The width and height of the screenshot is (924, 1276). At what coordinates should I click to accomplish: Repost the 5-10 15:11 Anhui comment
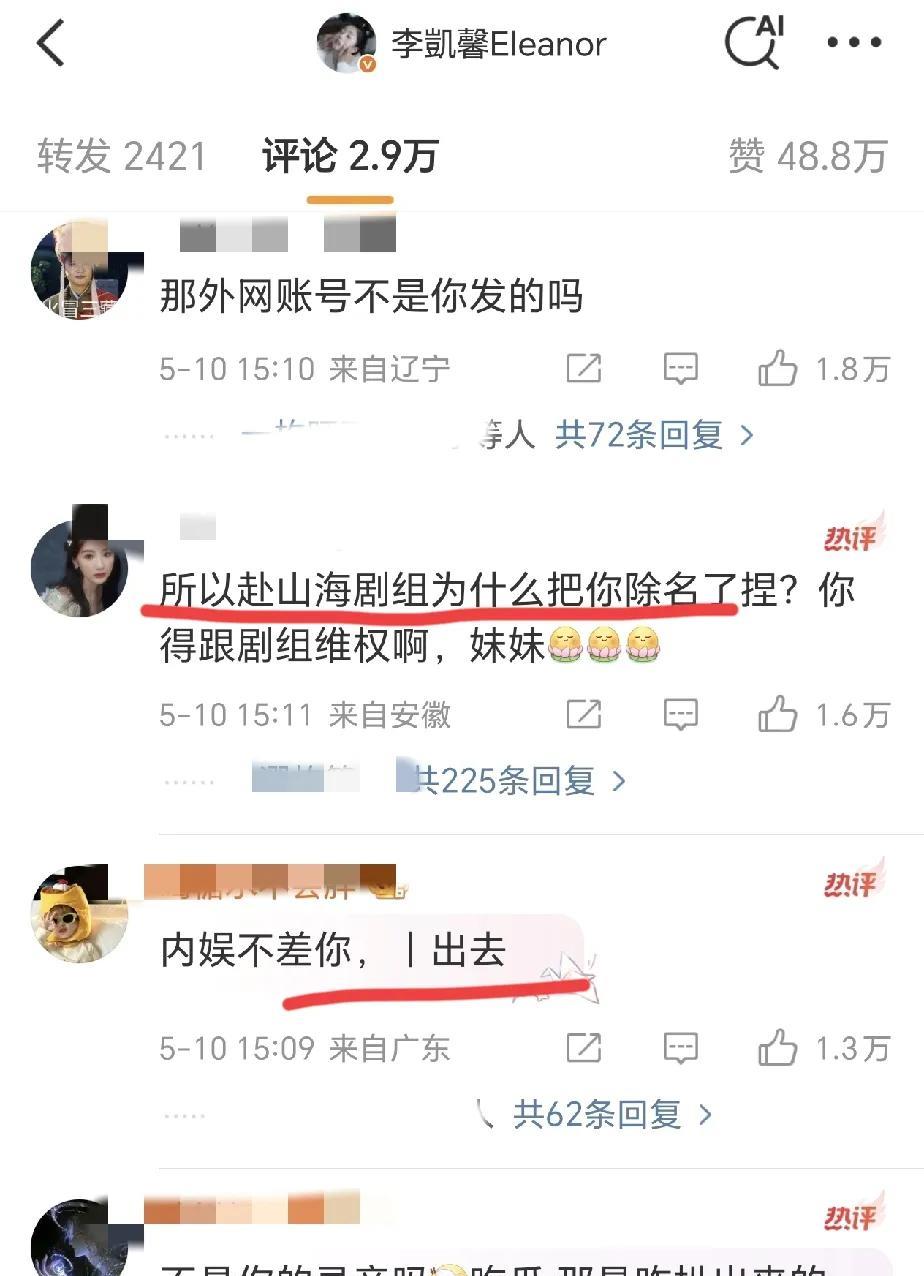[x=584, y=714]
